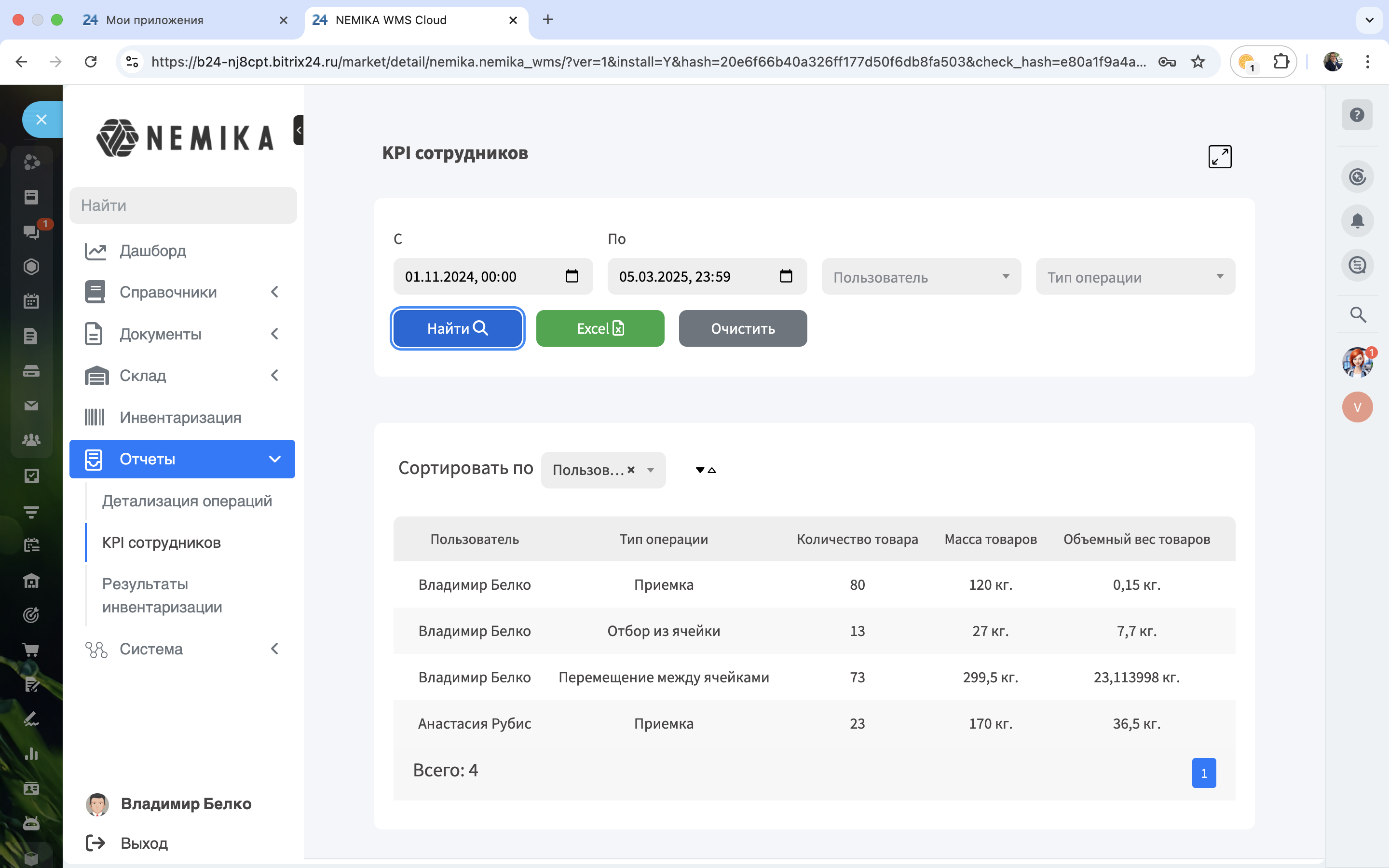Export the report with the Excel button
This screenshot has width=1389, height=868.
[600, 328]
